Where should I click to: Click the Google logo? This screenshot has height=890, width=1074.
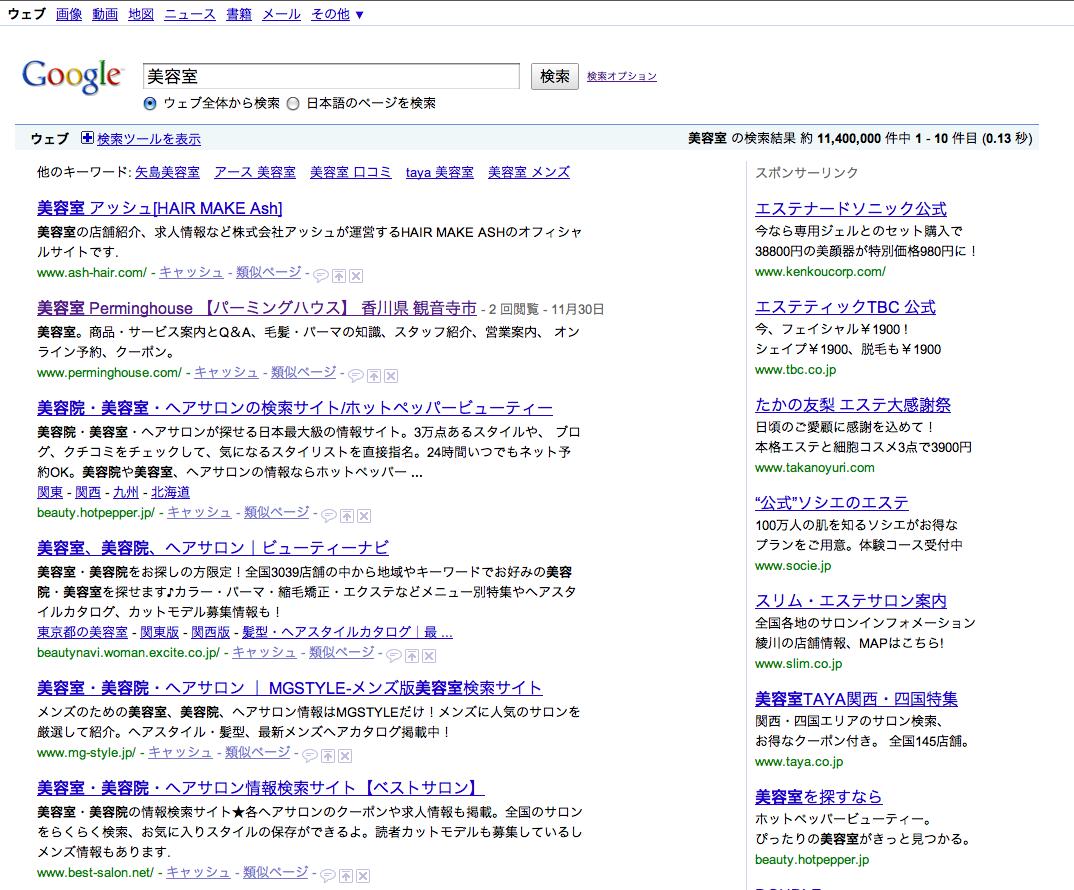click(x=72, y=76)
